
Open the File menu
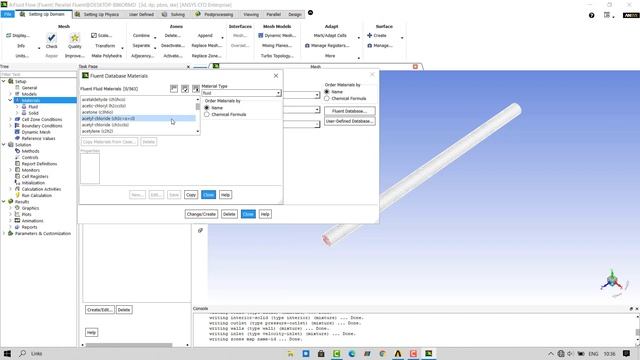coord(7,14)
